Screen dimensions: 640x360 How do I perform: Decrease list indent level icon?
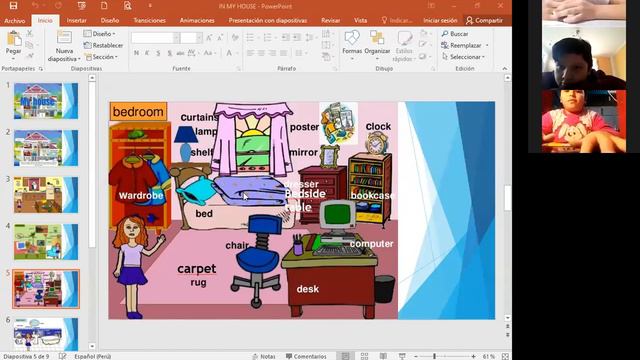[285, 38]
